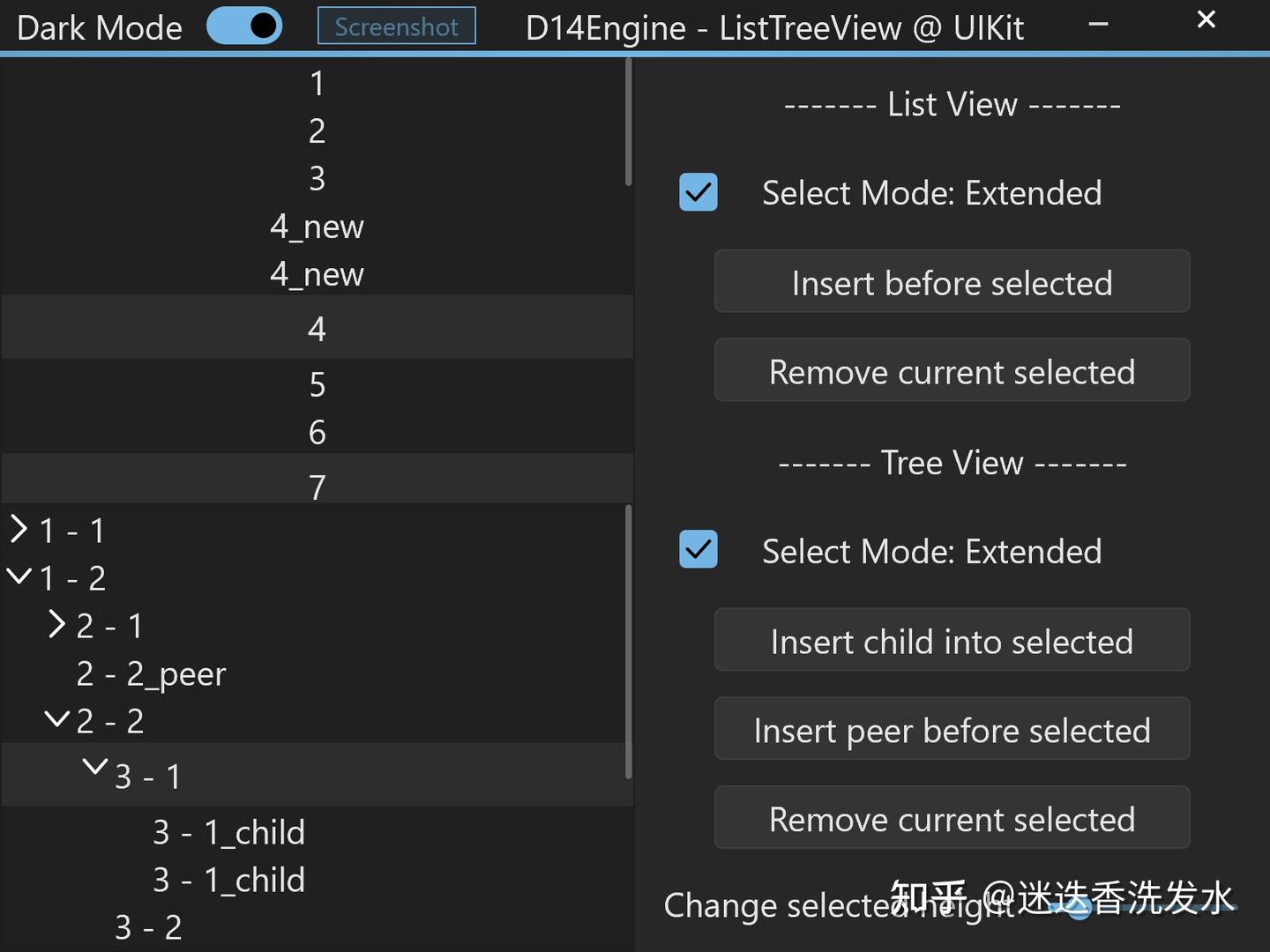Enable Tree View Select Mode Extended checkbox
This screenshot has height=952, width=1270.
click(x=698, y=549)
